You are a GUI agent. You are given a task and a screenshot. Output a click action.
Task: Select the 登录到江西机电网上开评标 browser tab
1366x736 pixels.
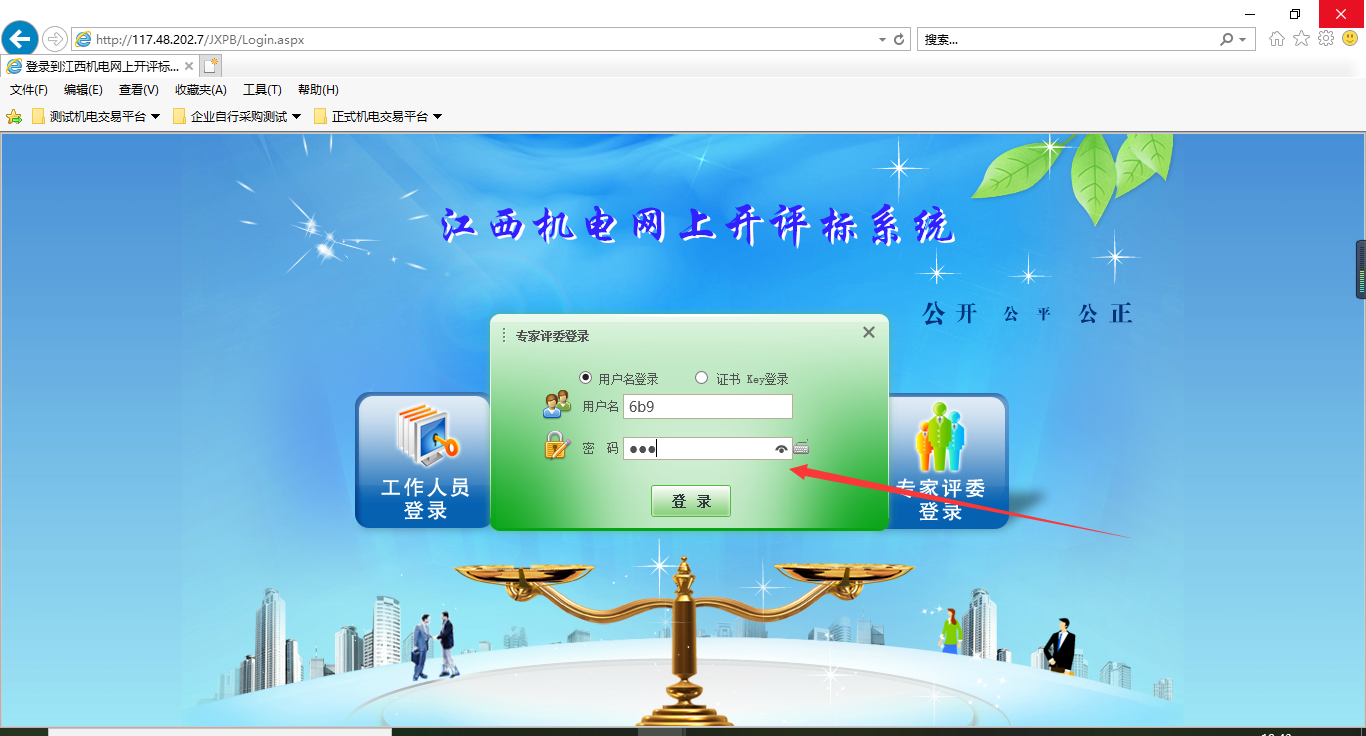(100, 66)
